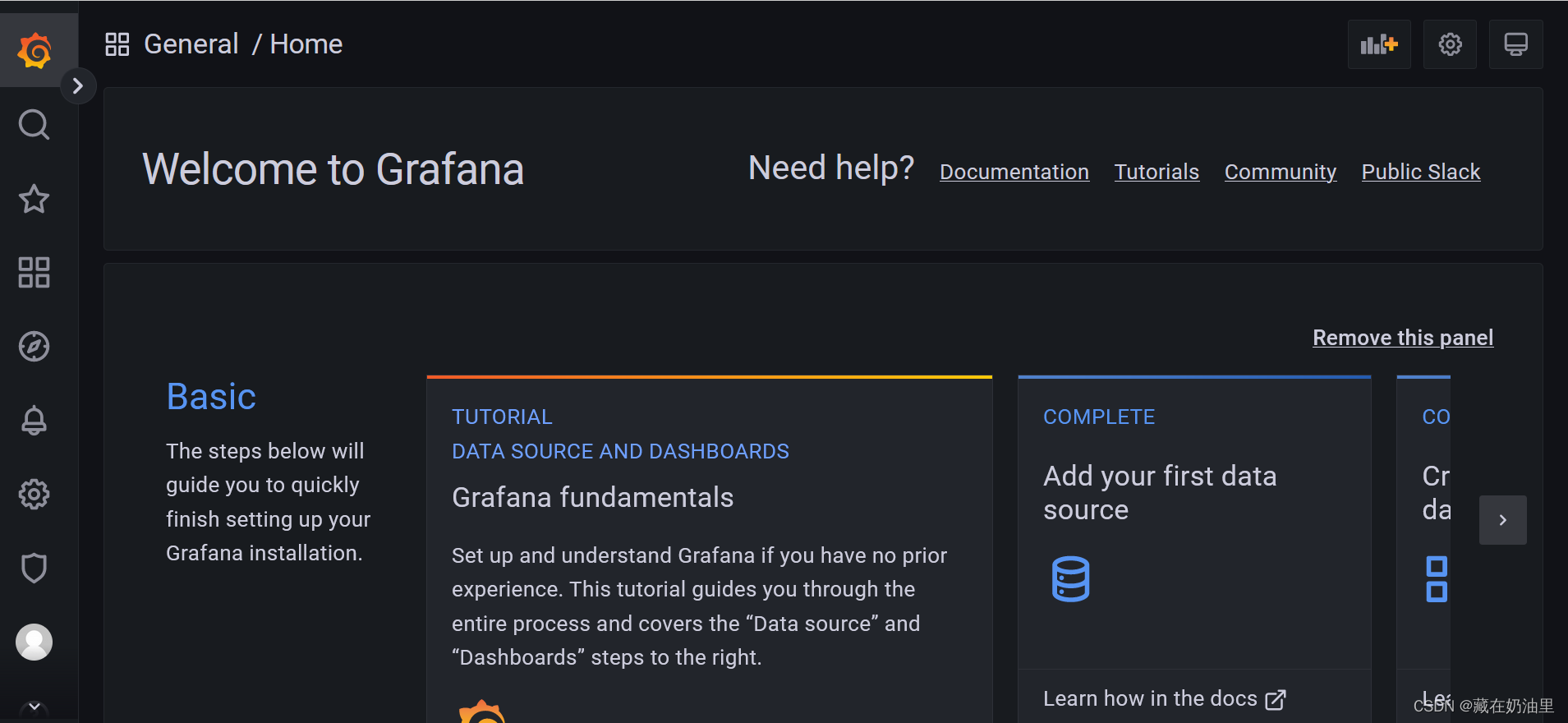Open Starred dashboards star icon

[34, 199]
